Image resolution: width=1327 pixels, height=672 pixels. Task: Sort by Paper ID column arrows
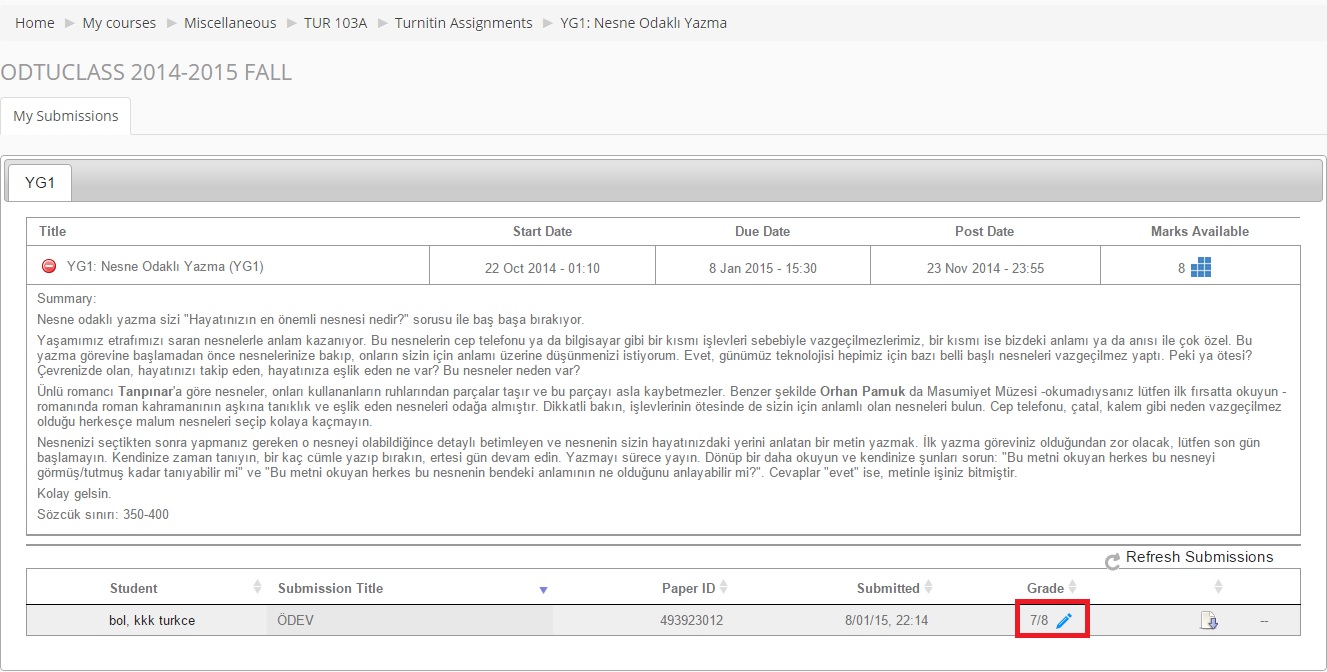tap(724, 587)
